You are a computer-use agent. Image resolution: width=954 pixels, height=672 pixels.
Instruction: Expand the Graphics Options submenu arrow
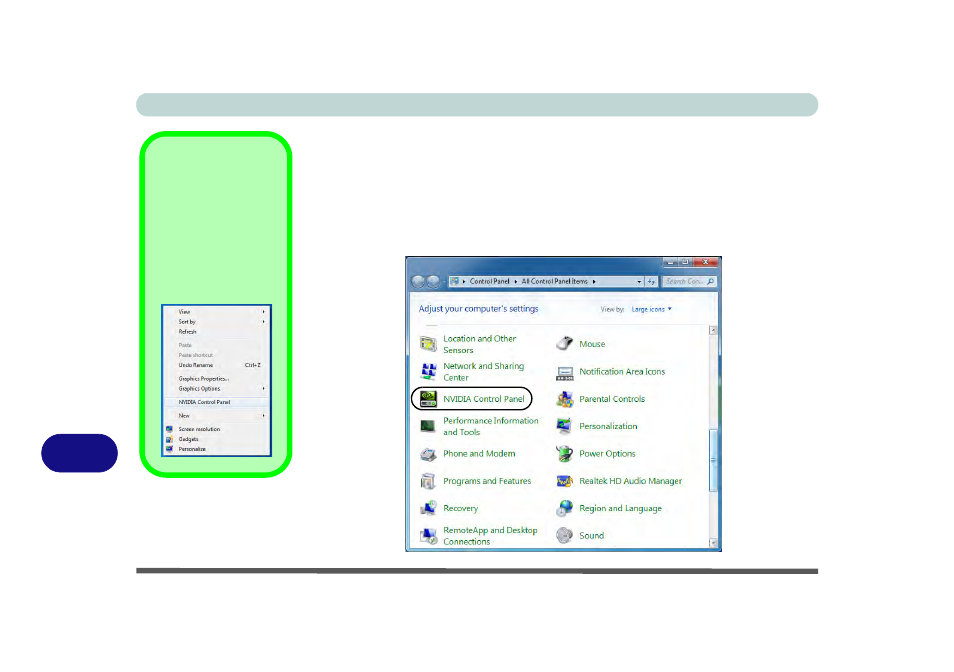click(x=263, y=389)
